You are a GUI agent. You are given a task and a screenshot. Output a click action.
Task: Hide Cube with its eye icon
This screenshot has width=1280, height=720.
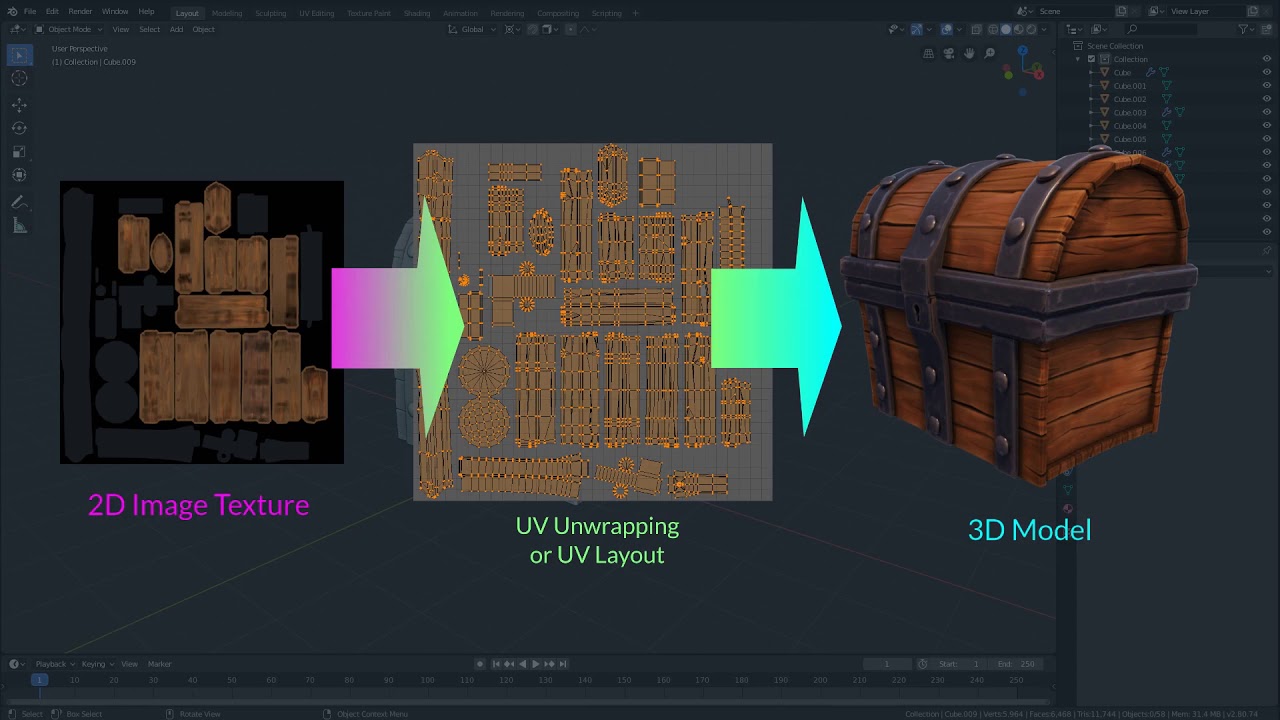pyautogui.click(x=1267, y=72)
